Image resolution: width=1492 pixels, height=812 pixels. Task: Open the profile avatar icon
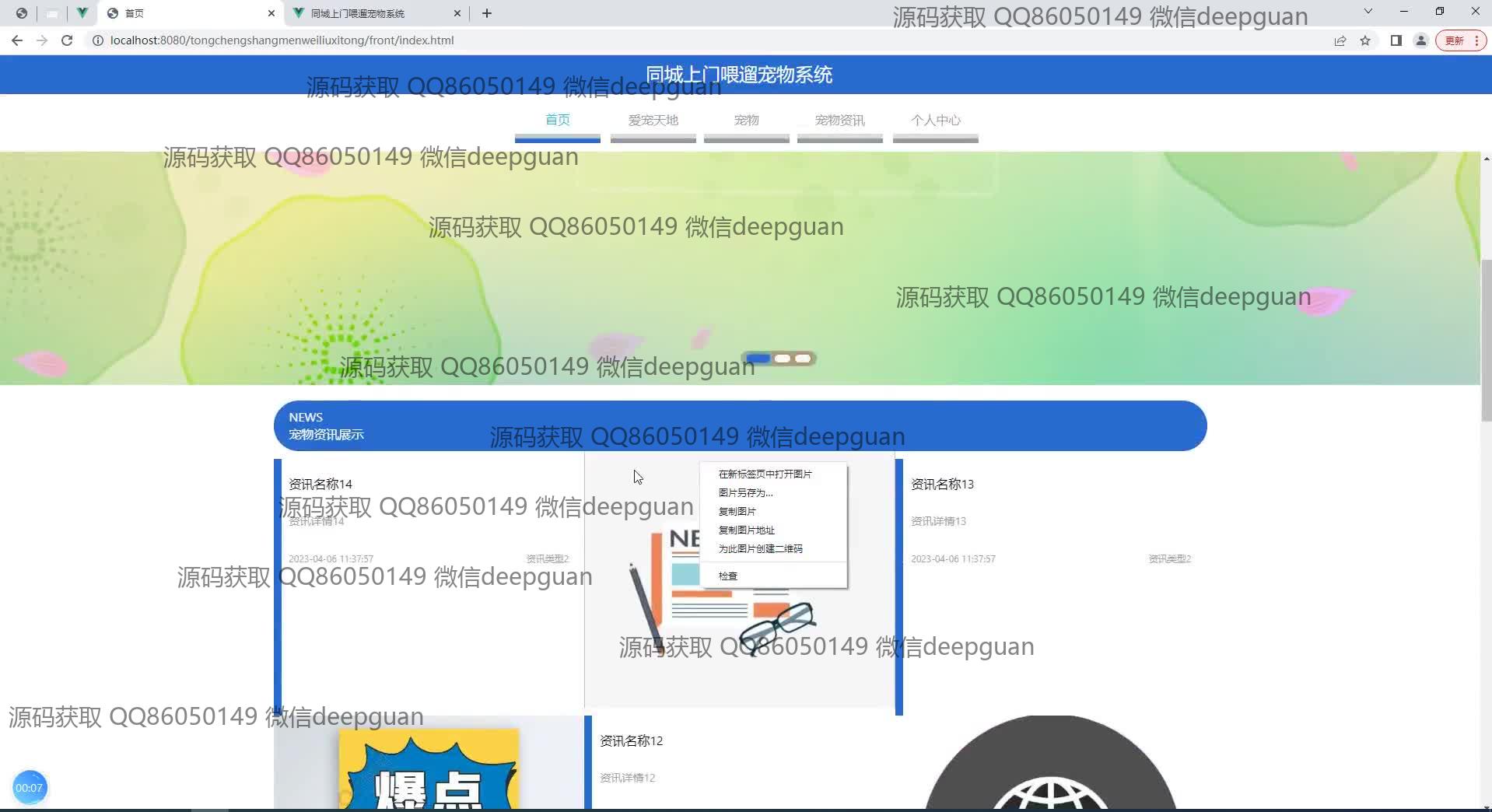[1421, 40]
